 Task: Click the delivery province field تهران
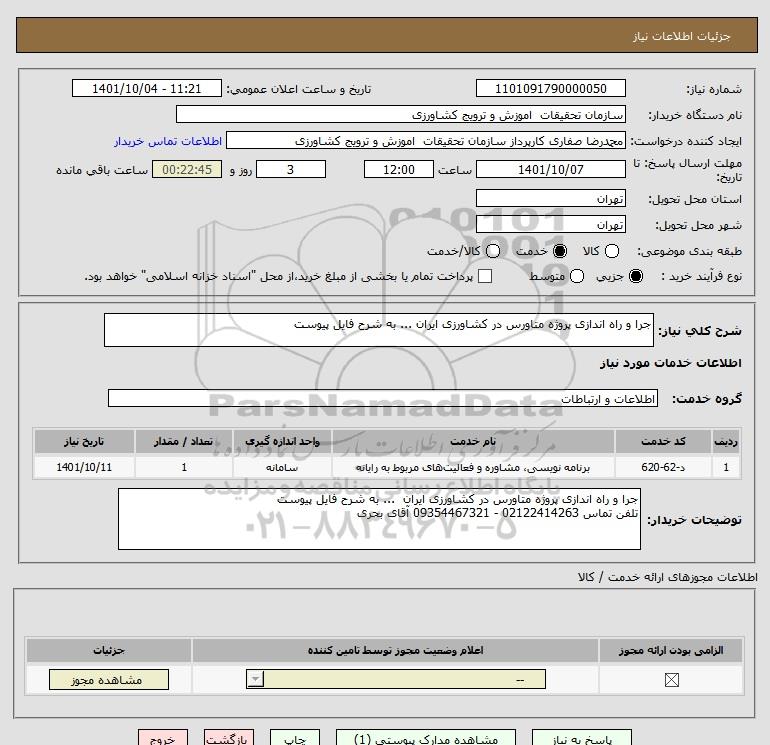point(550,198)
